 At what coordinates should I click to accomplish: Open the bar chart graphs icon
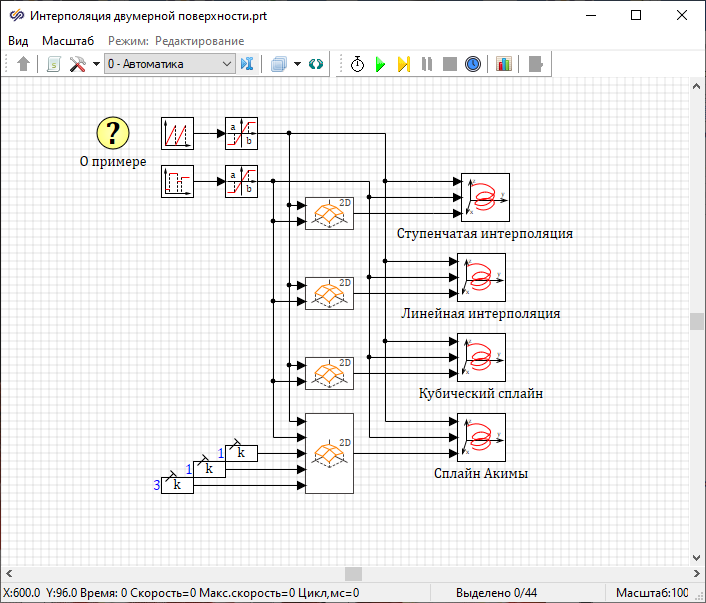(x=503, y=64)
